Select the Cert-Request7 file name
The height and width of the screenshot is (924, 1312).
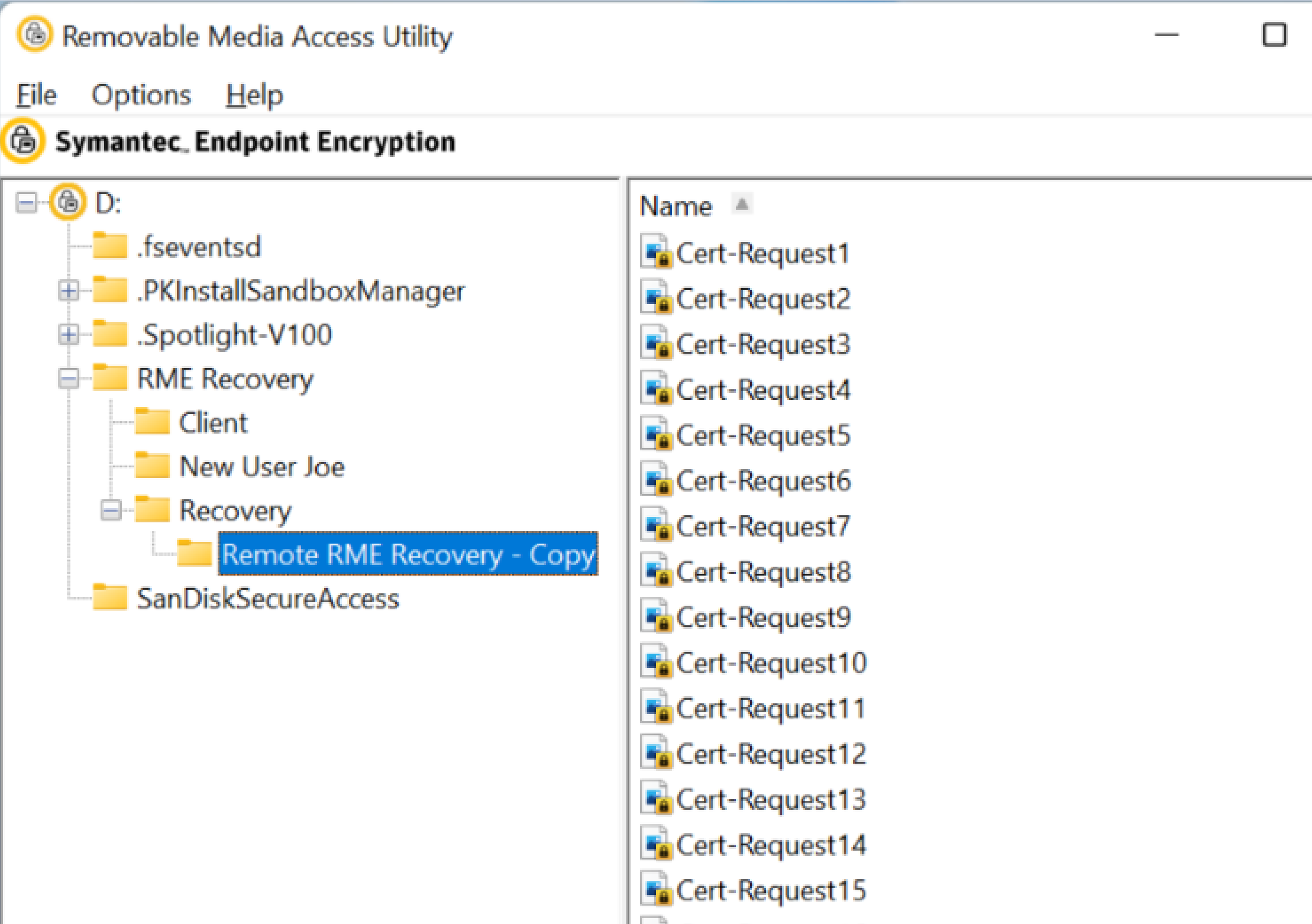point(763,526)
